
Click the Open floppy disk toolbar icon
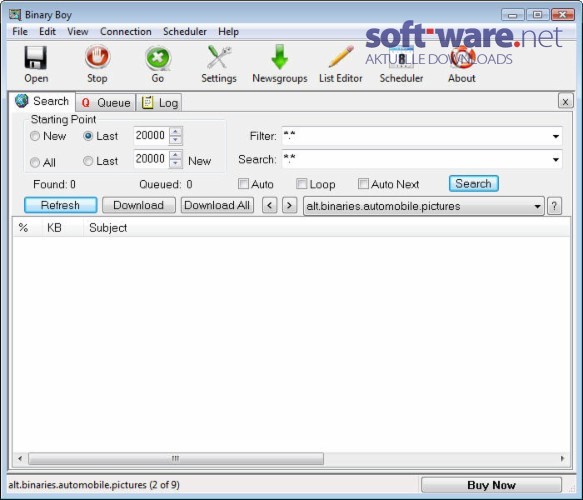[36, 58]
